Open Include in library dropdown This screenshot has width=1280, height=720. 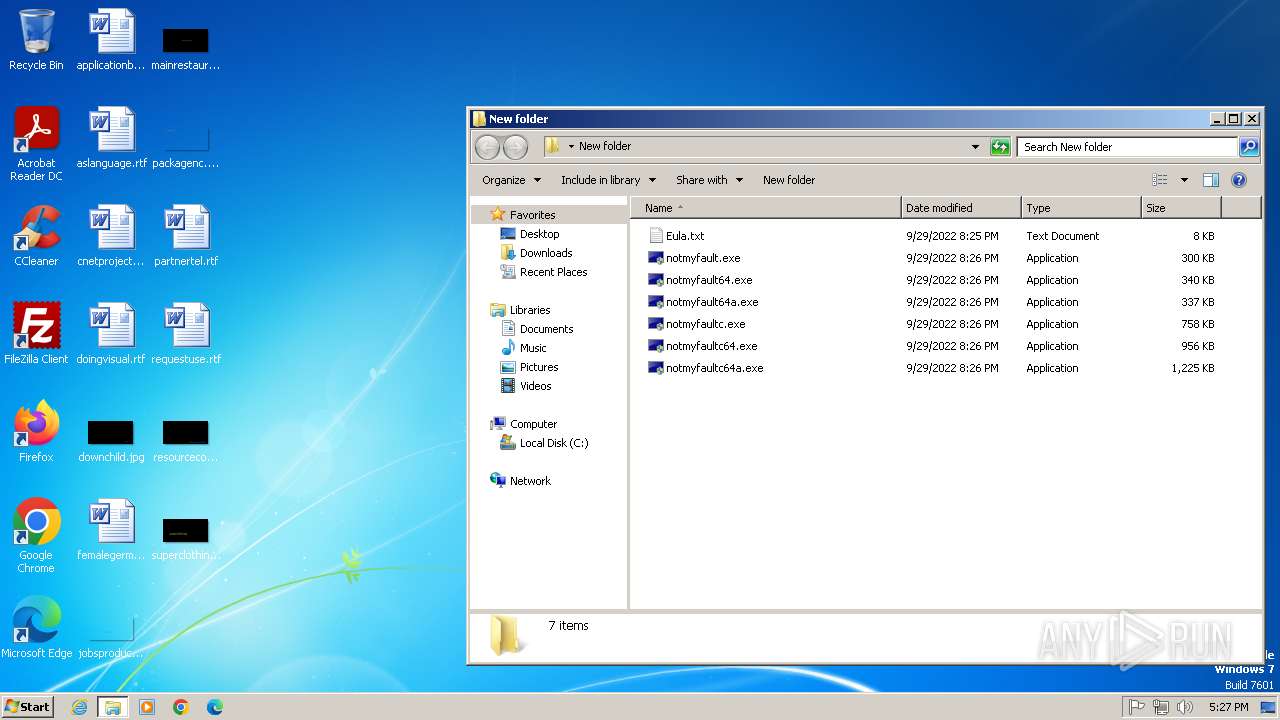[608, 180]
